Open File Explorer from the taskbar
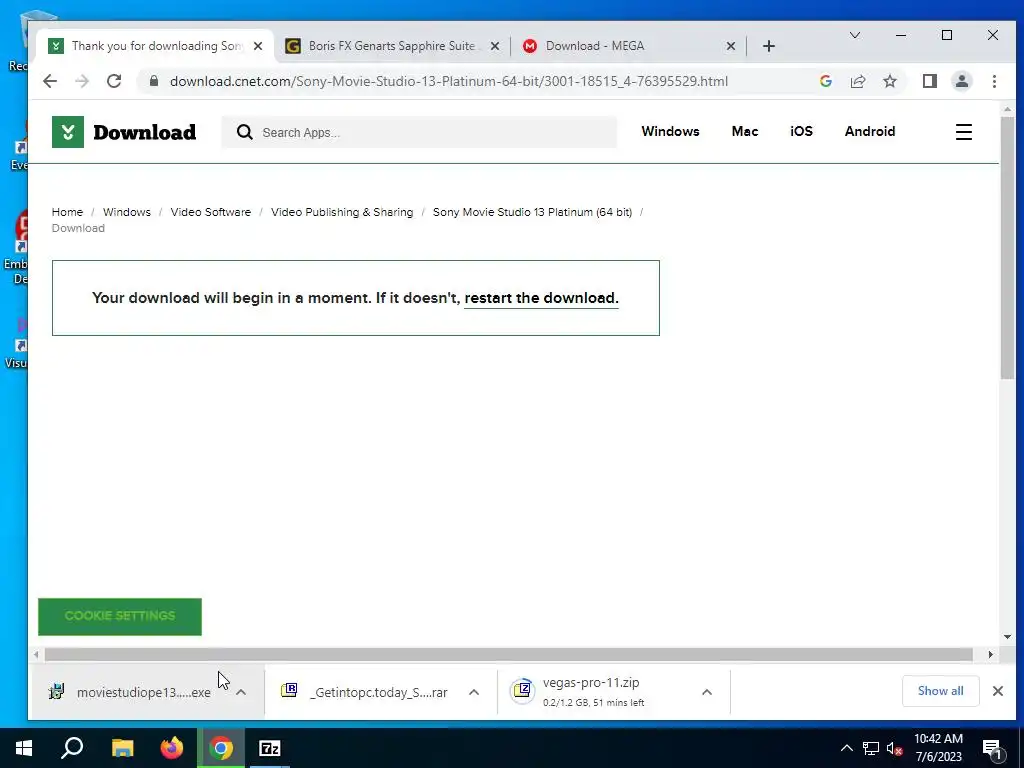 [x=122, y=748]
